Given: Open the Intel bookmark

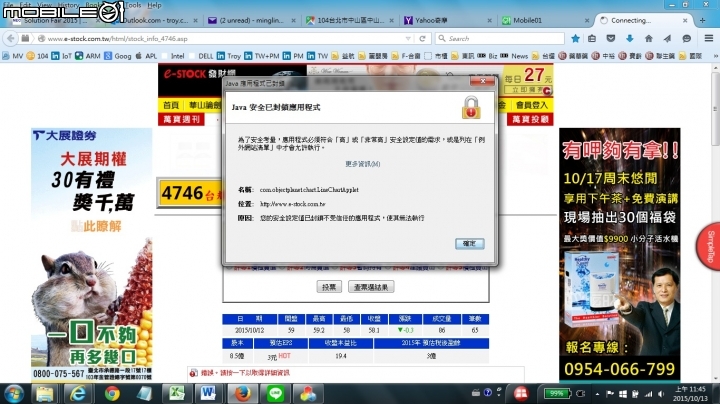Looking at the screenshot, I should click(x=173, y=56).
